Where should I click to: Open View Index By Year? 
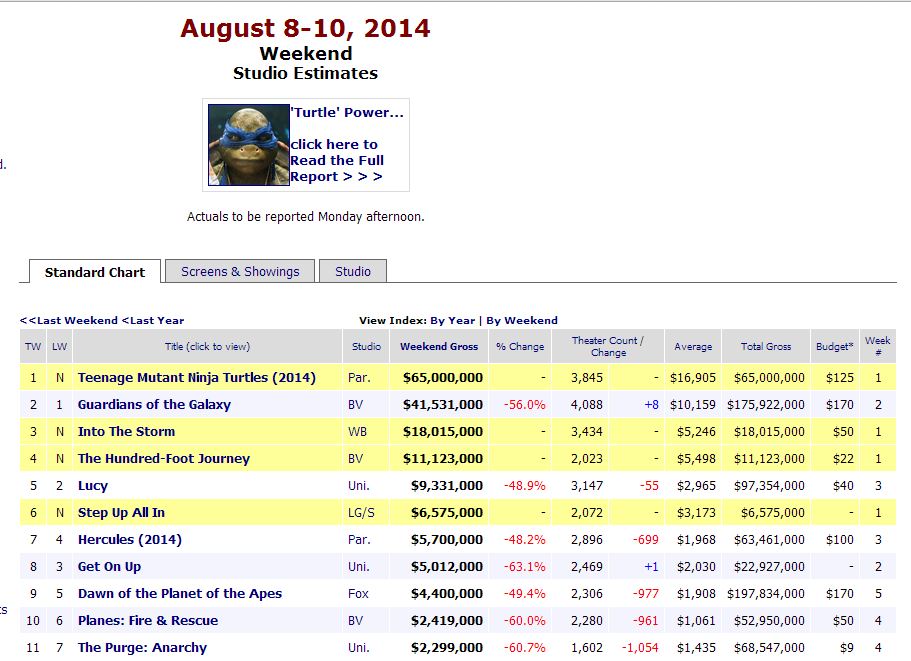point(452,320)
